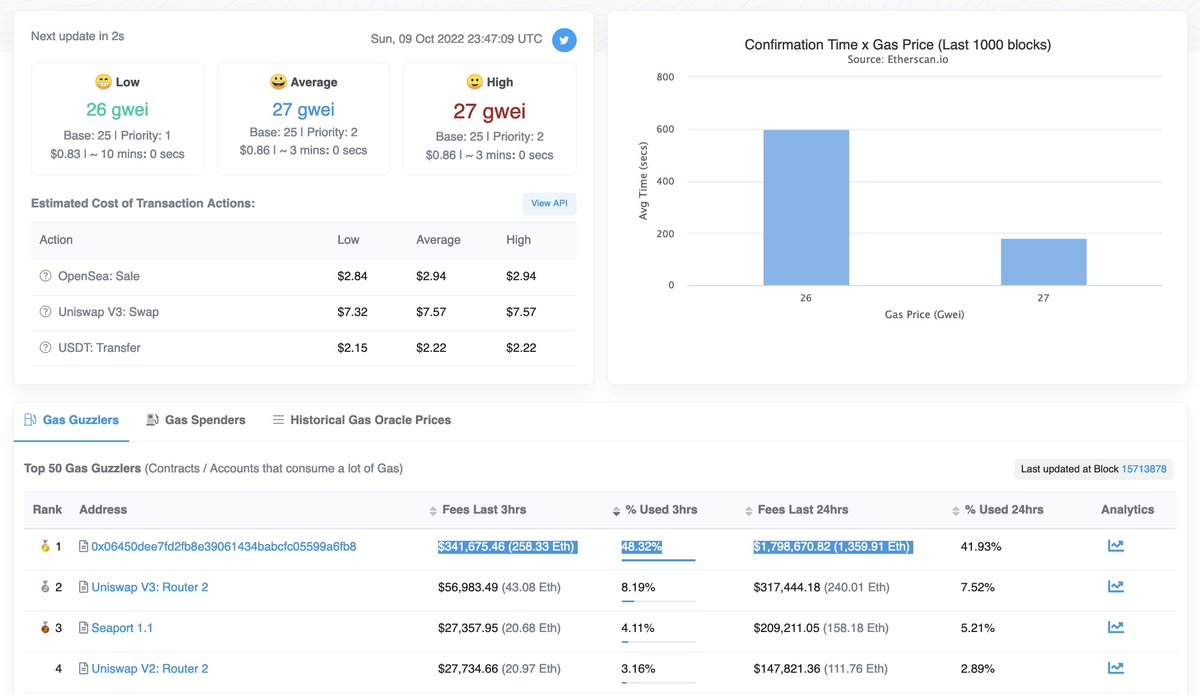This screenshot has width=1200, height=695.
Task: Open analytics chart for Uniswap V2: Router 2
Action: point(1116,668)
